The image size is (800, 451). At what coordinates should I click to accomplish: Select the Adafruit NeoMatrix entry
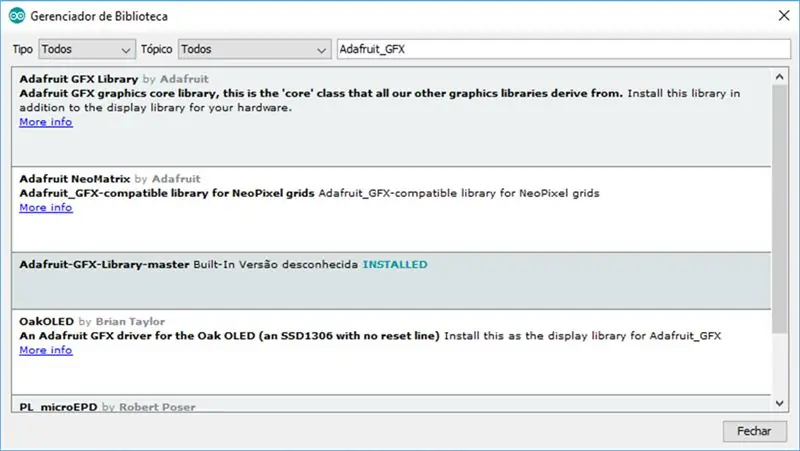click(x=391, y=210)
